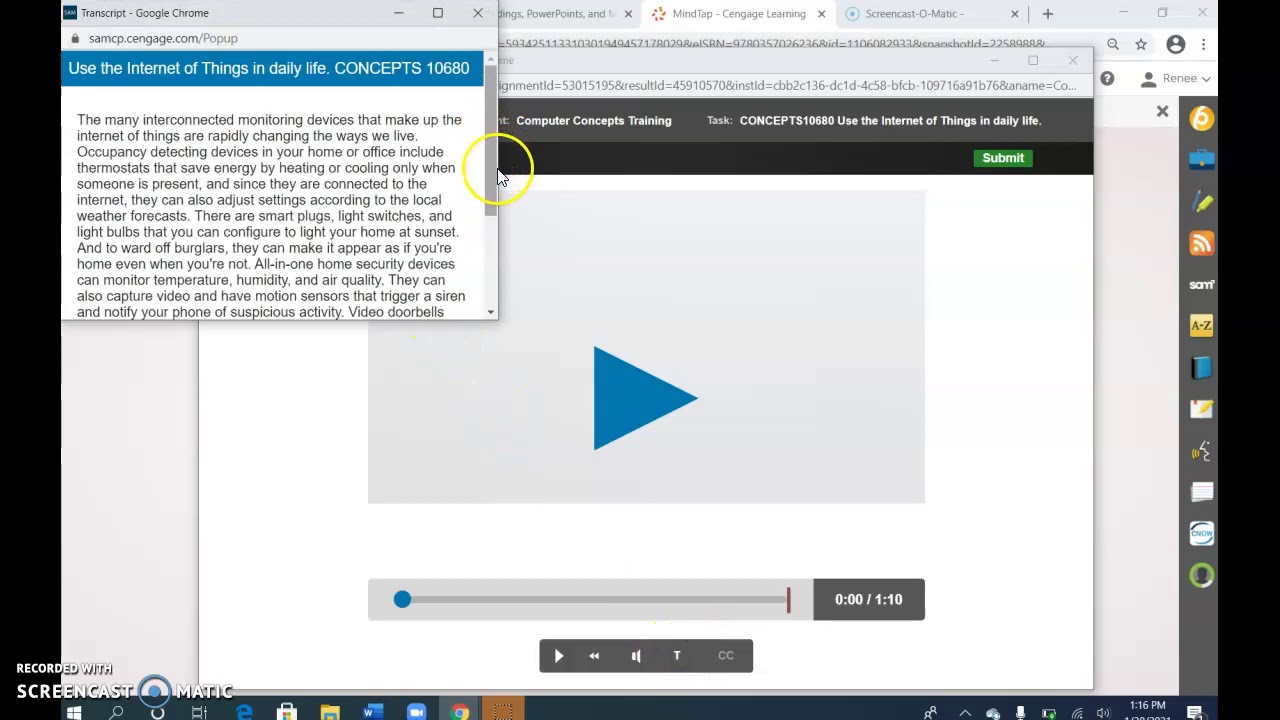Open the notebook flashcards icon
Viewport: 1280px width, 720px height.
tap(1201, 492)
